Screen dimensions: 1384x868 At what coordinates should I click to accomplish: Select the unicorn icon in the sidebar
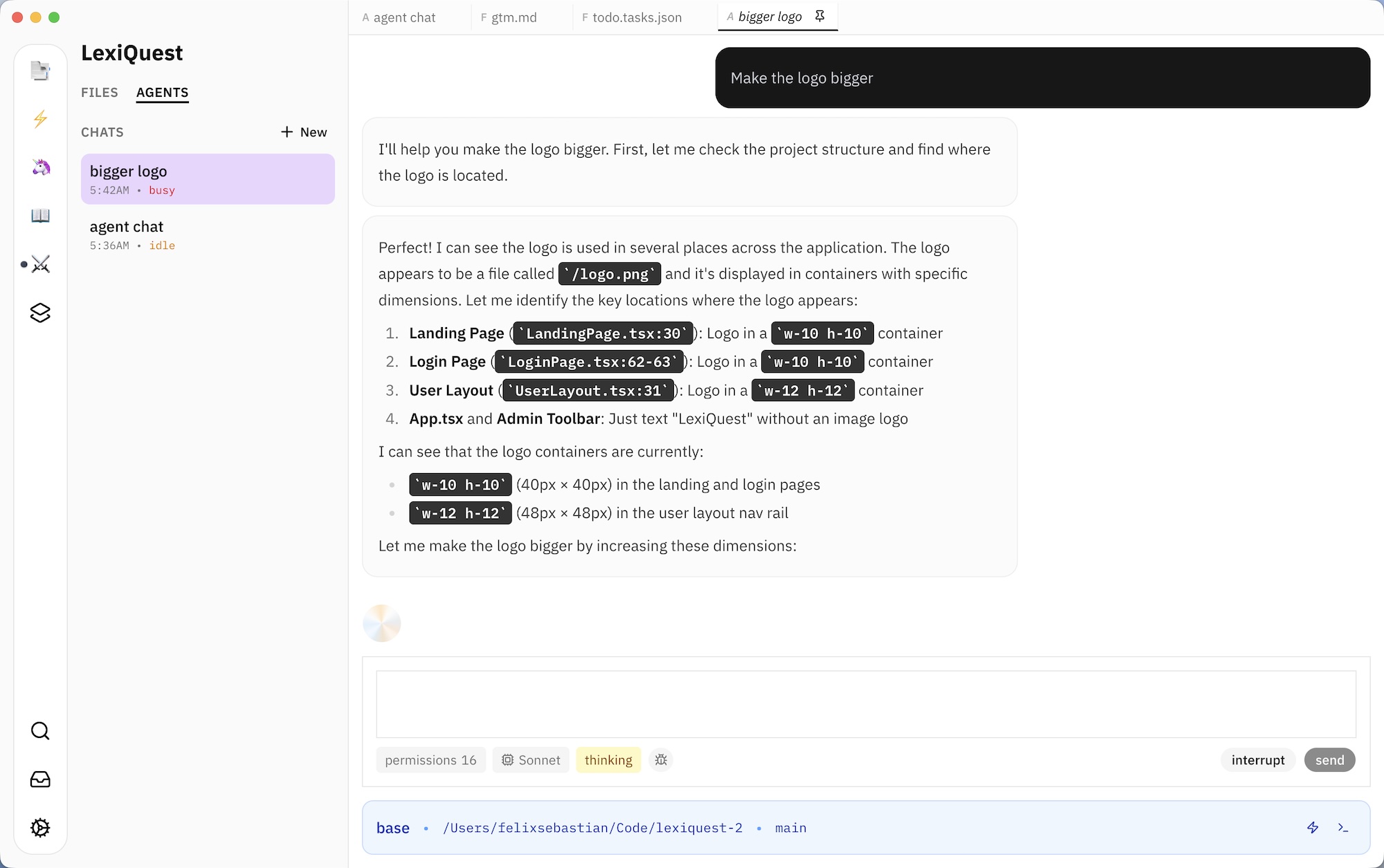pyautogui.click(x=40, y=167)
